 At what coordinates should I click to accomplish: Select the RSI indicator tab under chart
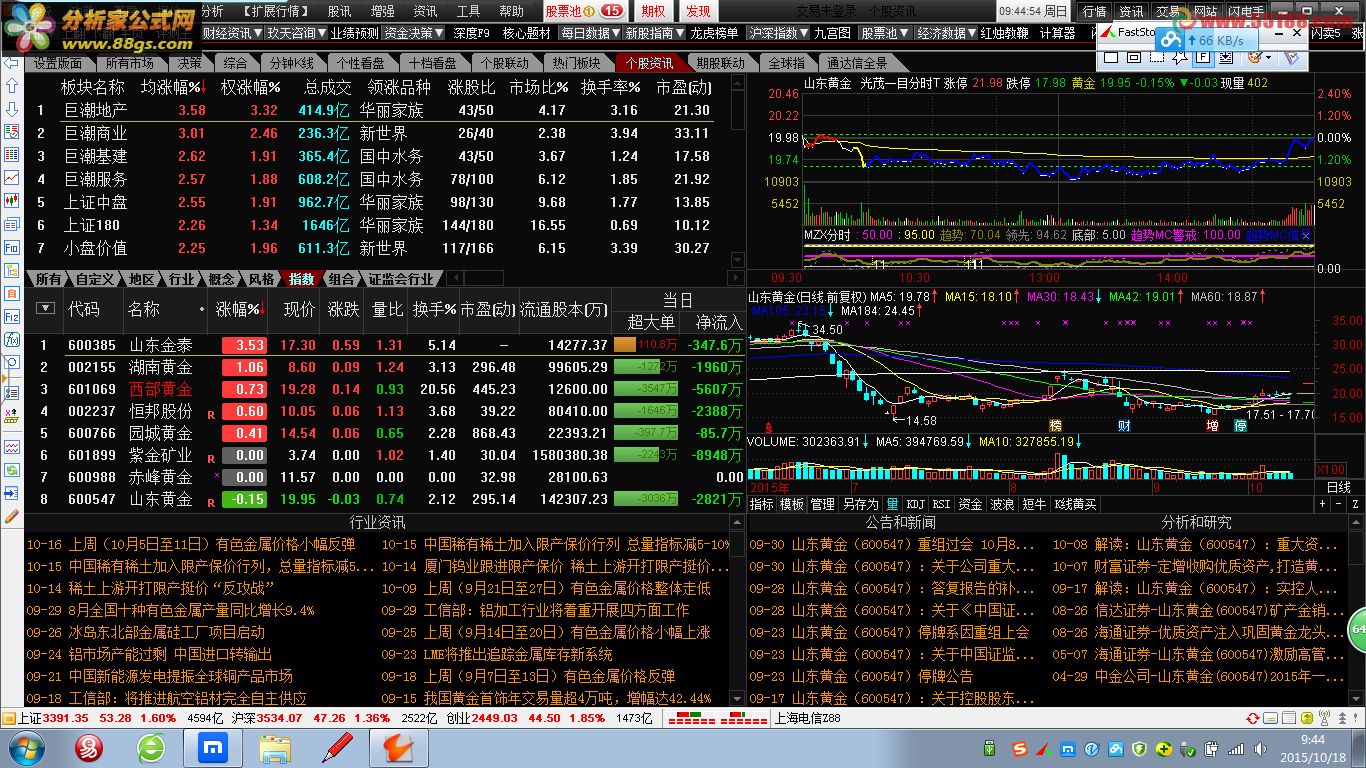(x=941, y=505)
